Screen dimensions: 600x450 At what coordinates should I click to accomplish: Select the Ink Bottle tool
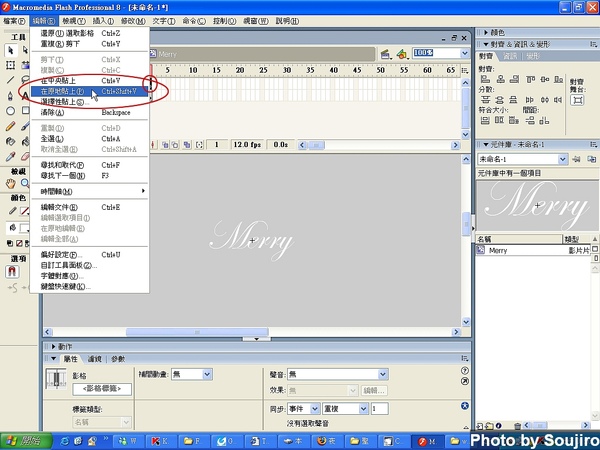tap(10, 142)
